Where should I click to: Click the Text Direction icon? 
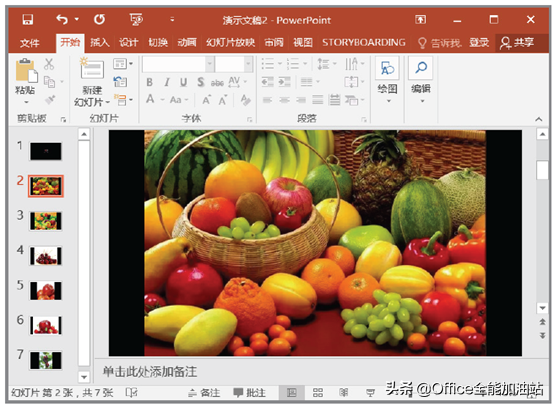[x=351, y=64]
